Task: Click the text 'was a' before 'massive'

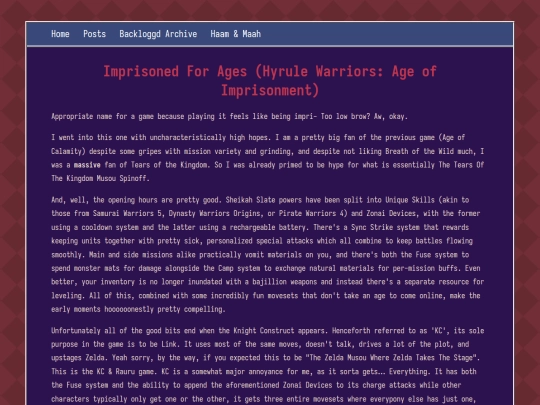Action: tap(61, 165)
